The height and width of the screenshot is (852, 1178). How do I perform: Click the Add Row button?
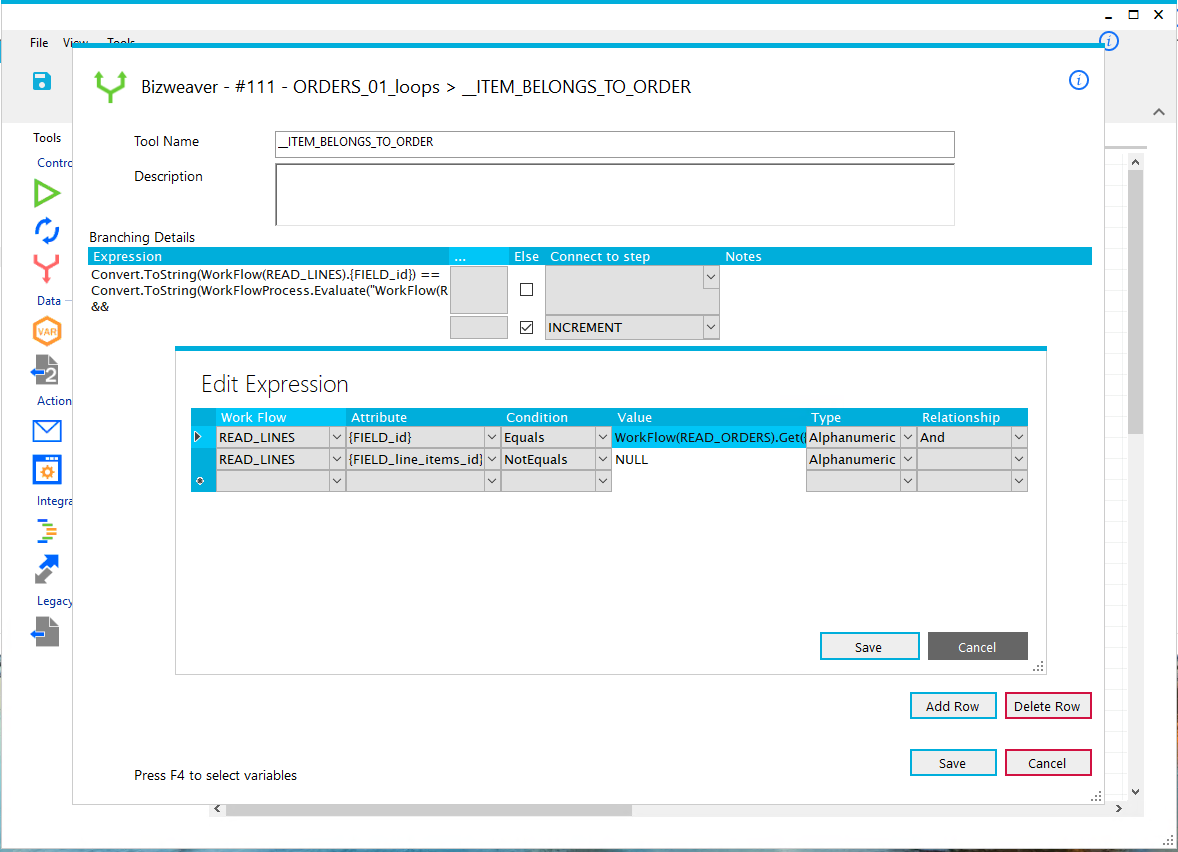tap(953, 705)
